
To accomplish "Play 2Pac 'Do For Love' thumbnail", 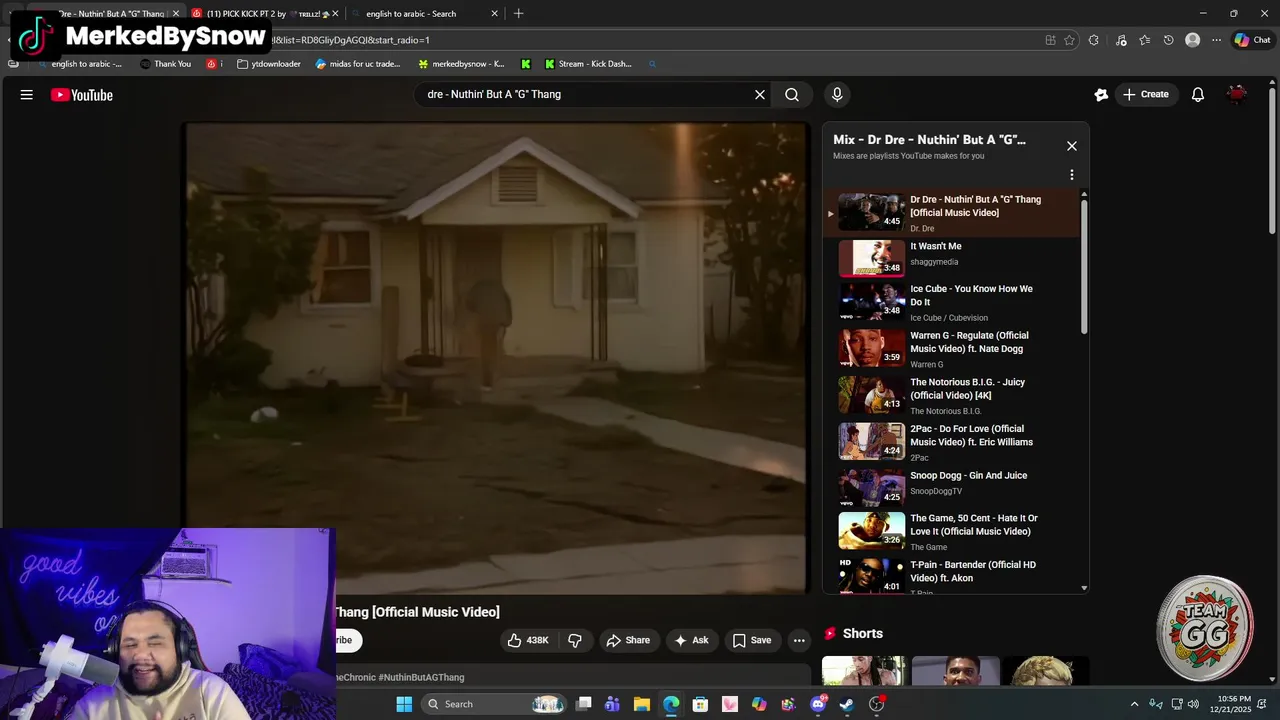I will [x=871, y=441].
